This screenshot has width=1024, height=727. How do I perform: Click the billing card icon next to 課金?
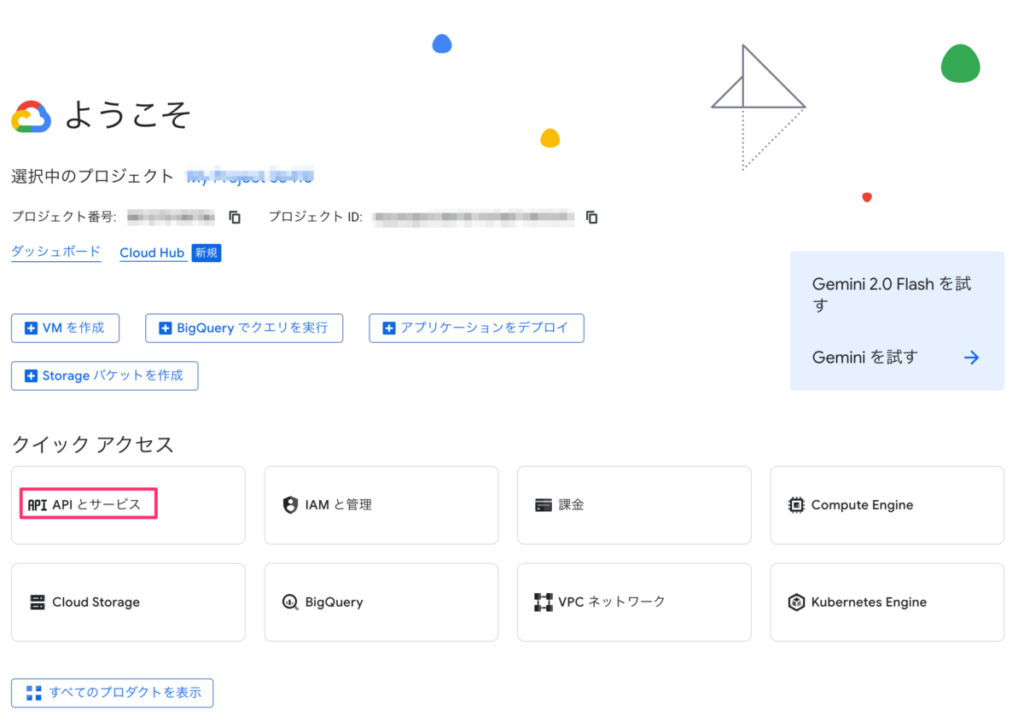pos(543,505)
